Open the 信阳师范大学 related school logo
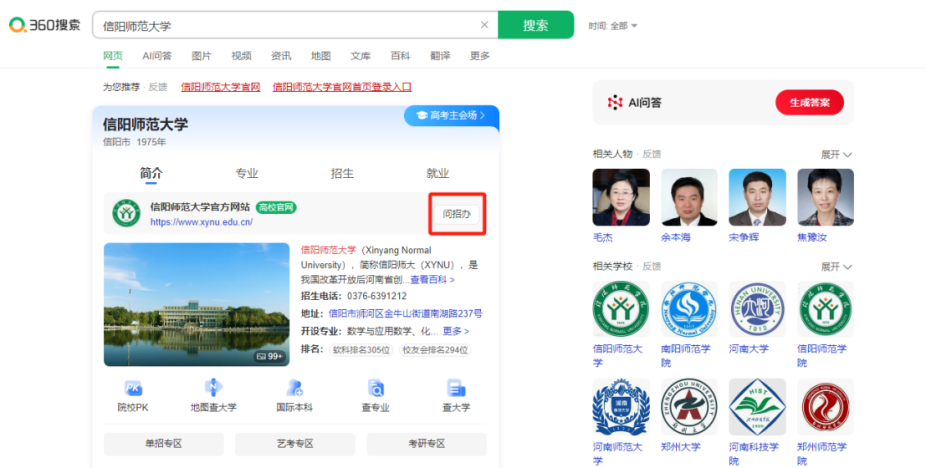 click(621, 309)
